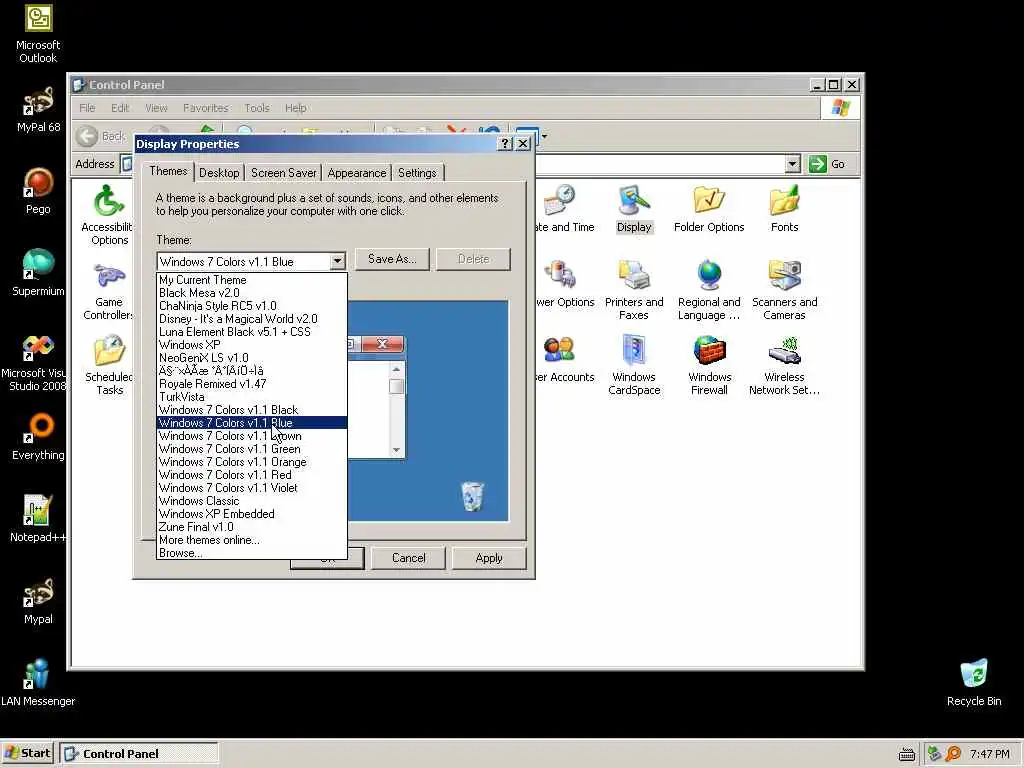1024x768 pixels.
Task: Open Microsoft Visual Studio 2008 shortcut
Action: coord(34,362)
